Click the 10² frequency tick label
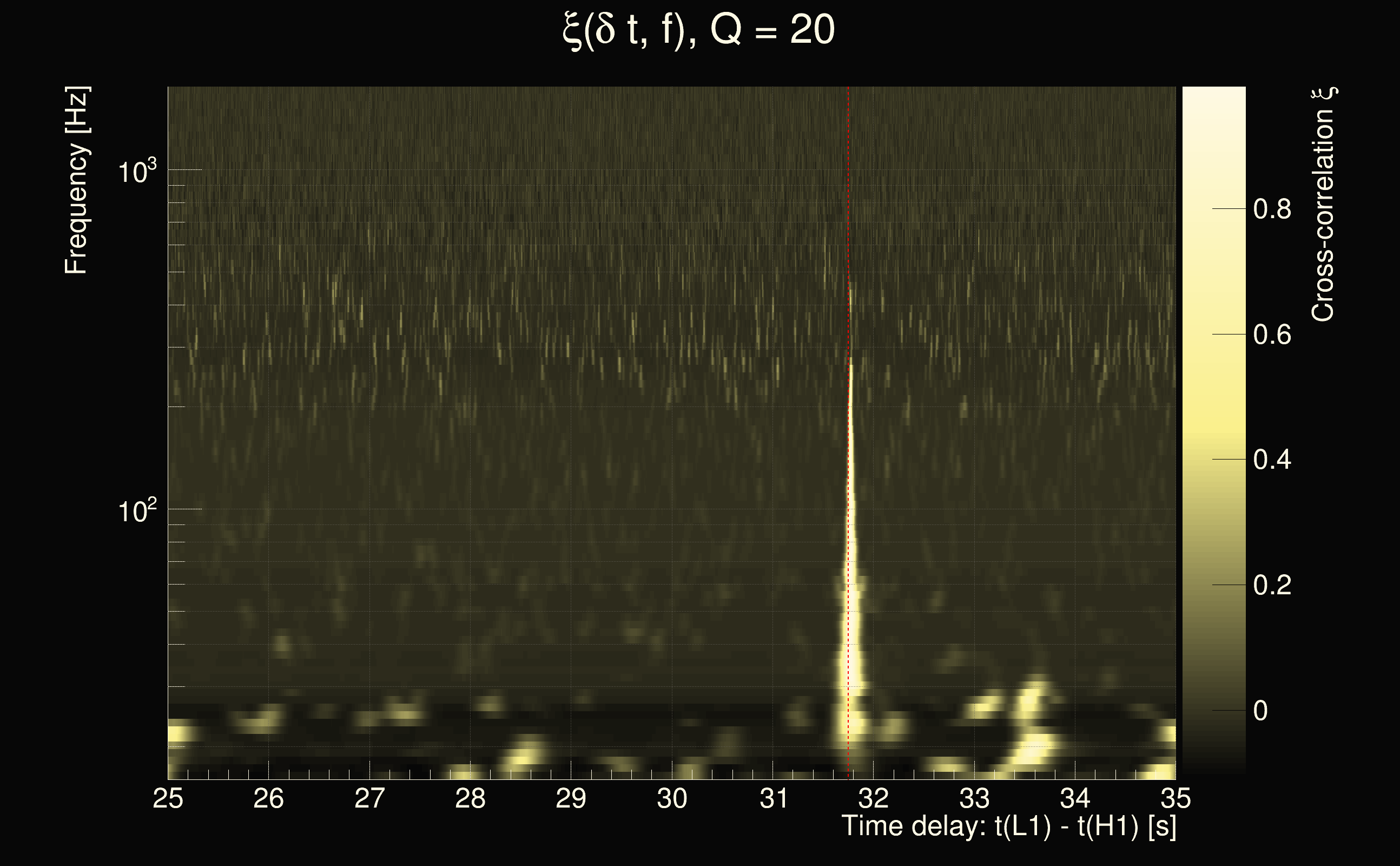 click(x=137, y=510)
